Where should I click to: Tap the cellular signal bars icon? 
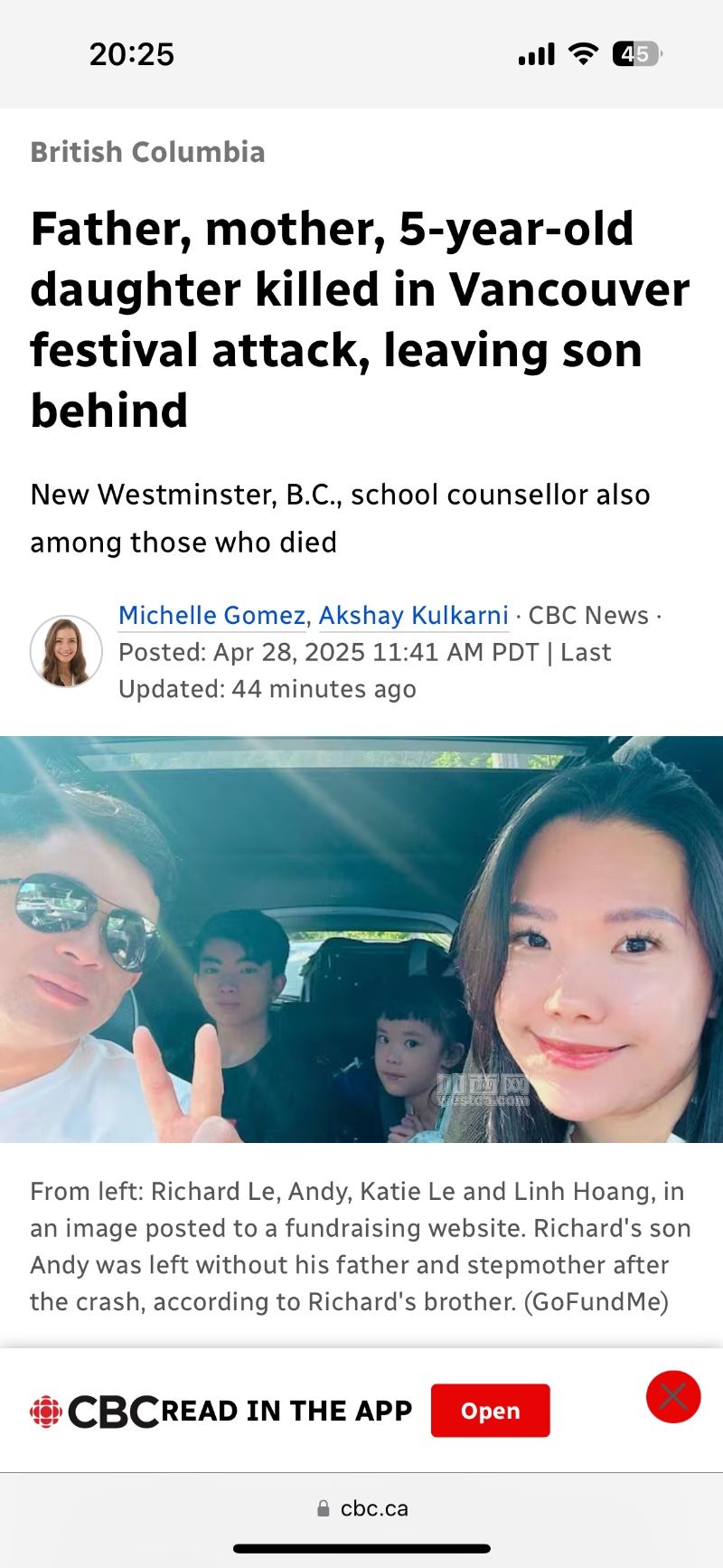(537, 55)
